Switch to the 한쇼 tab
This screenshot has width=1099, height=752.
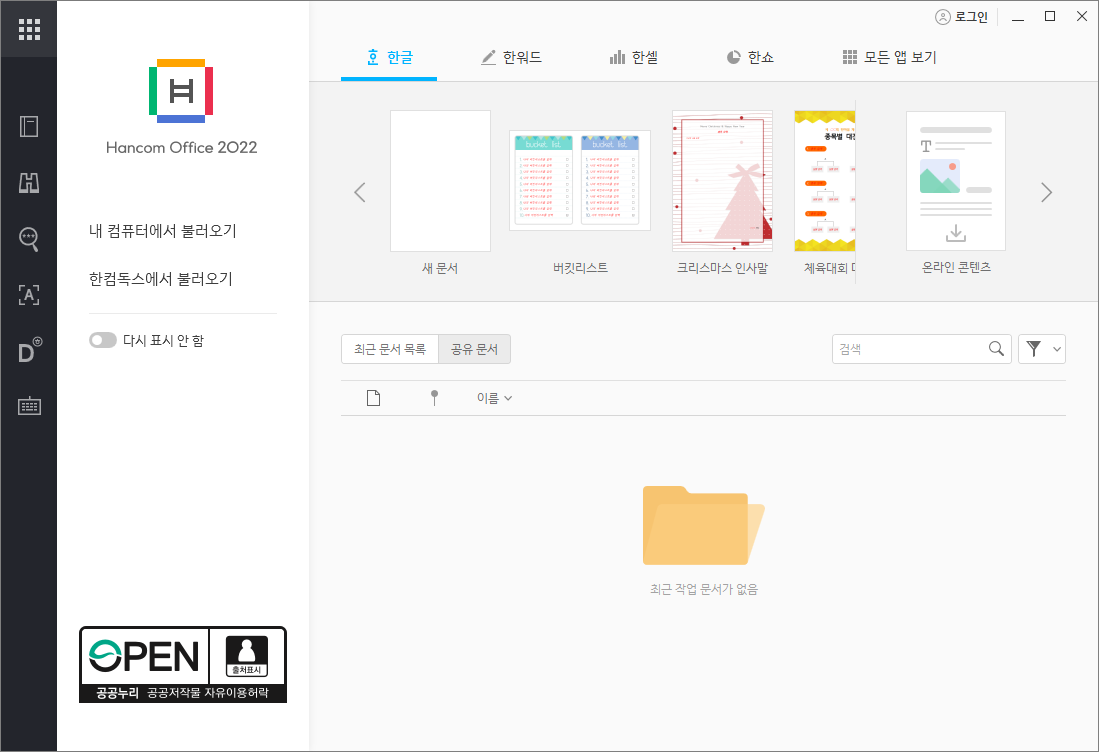[750, 57]
